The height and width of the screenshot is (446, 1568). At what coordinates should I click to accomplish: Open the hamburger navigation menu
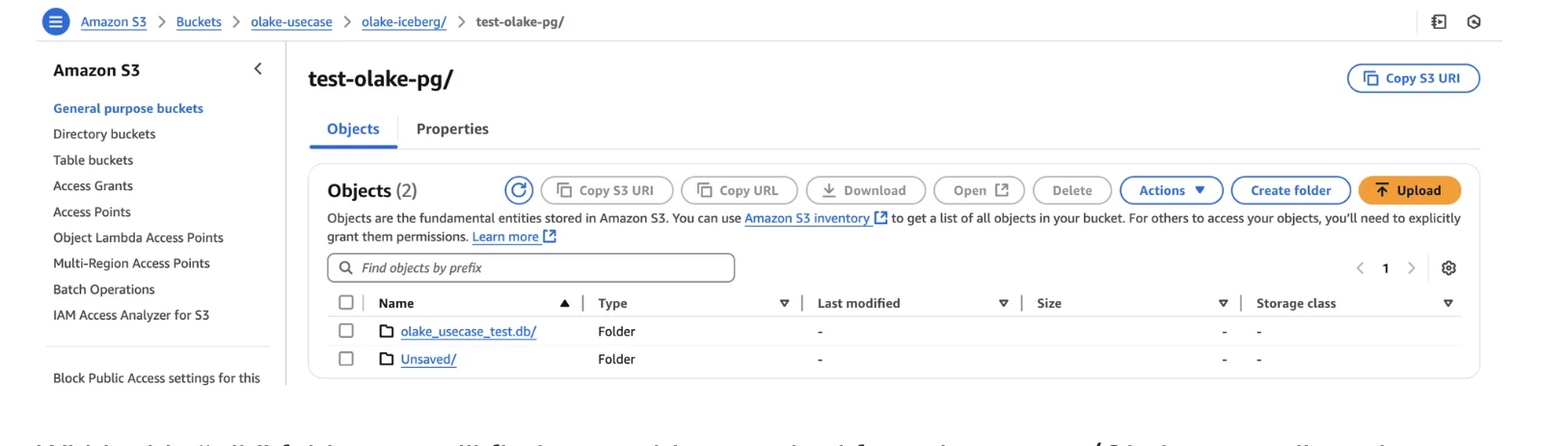pos(56,21)
